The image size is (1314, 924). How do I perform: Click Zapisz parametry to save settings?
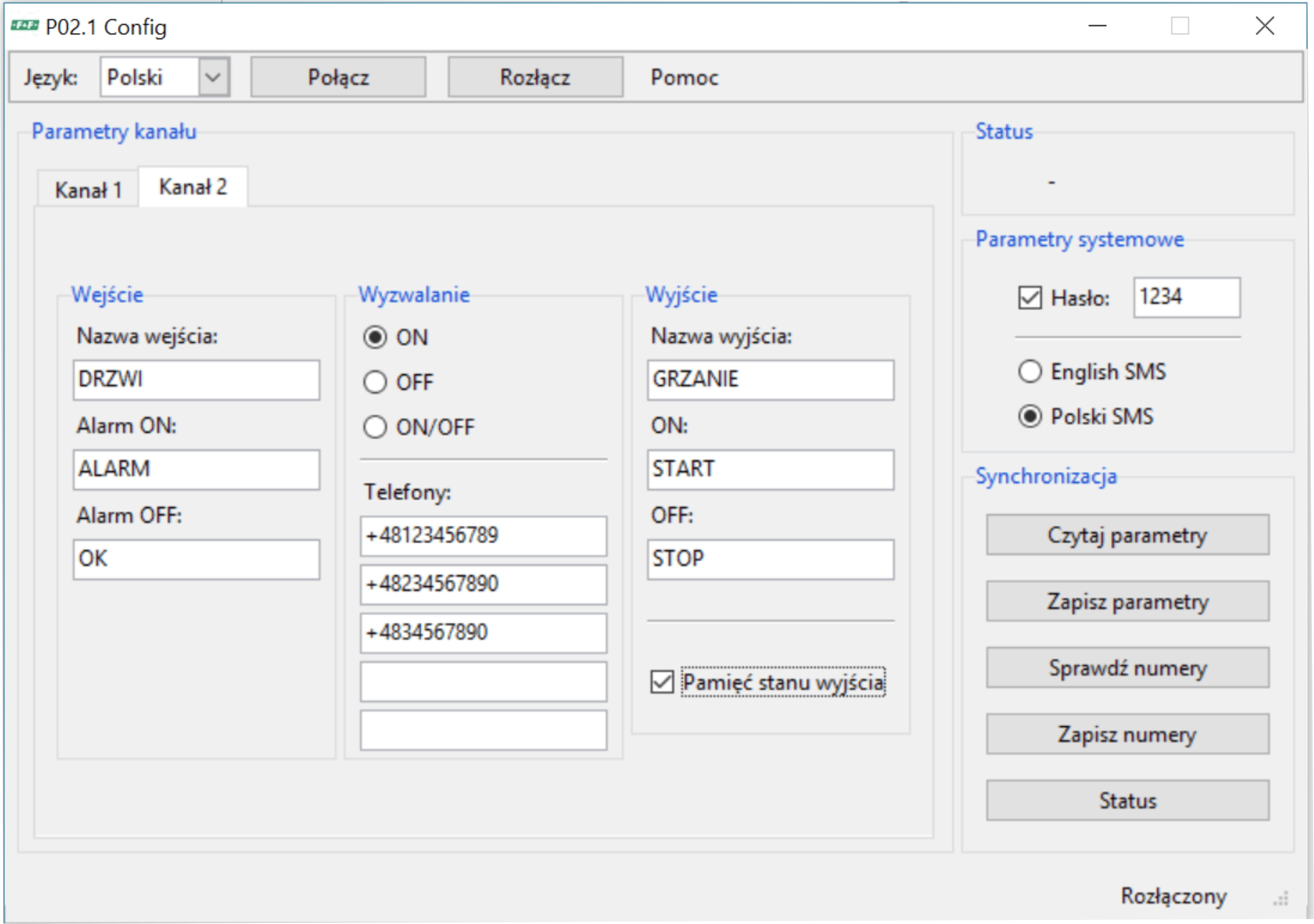1127,602
